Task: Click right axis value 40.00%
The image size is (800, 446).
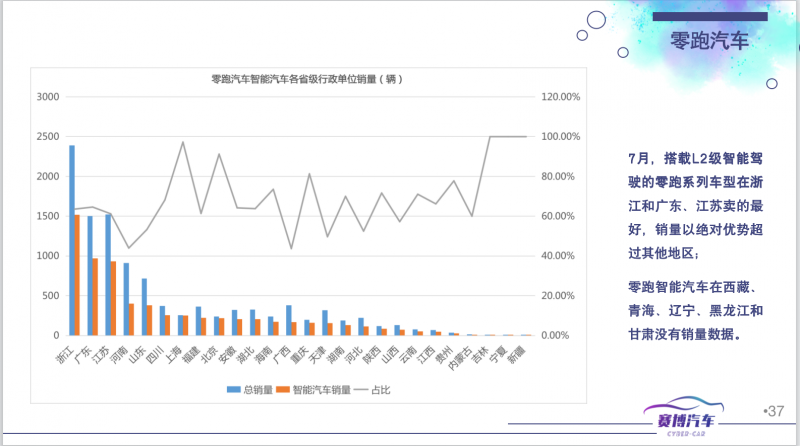Action: (558, 256)
